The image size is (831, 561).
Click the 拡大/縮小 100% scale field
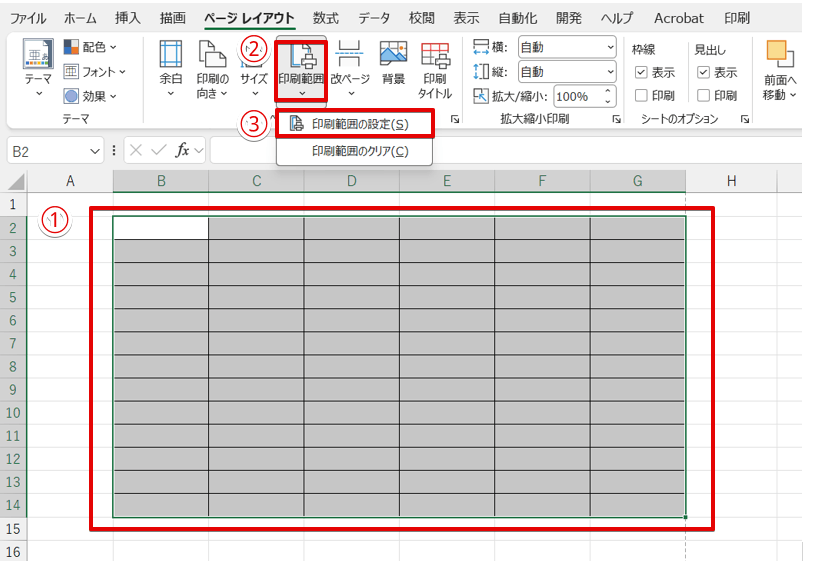click(x=577, y=96)
